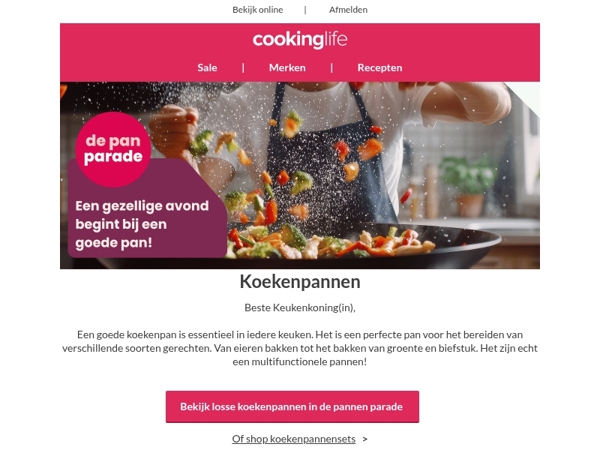This screenshot has width=600, height=450.
Task: Click the separator between Bekijk online and Afmelden
Action: pos(305,10)
